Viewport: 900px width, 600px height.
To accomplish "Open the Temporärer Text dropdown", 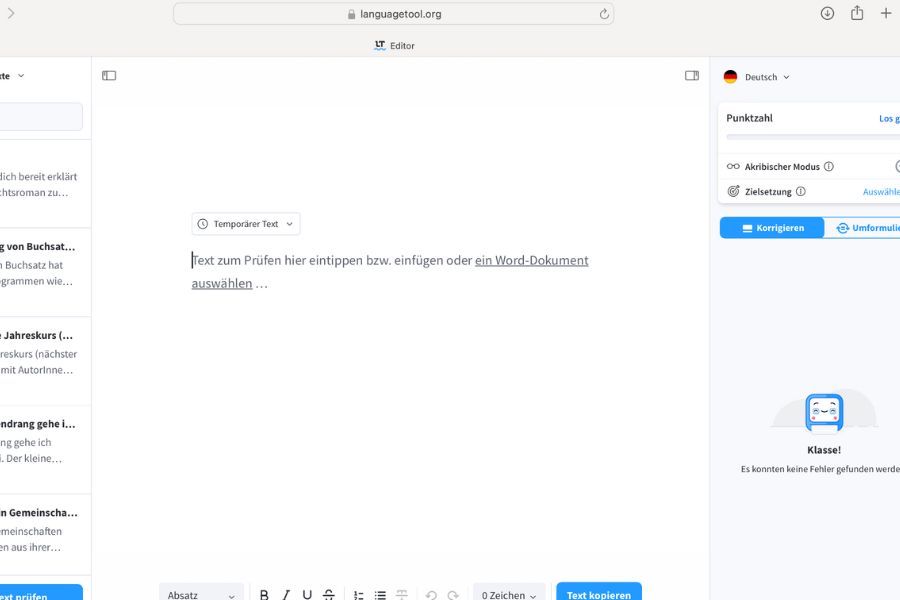I will (x=246, y=223).
